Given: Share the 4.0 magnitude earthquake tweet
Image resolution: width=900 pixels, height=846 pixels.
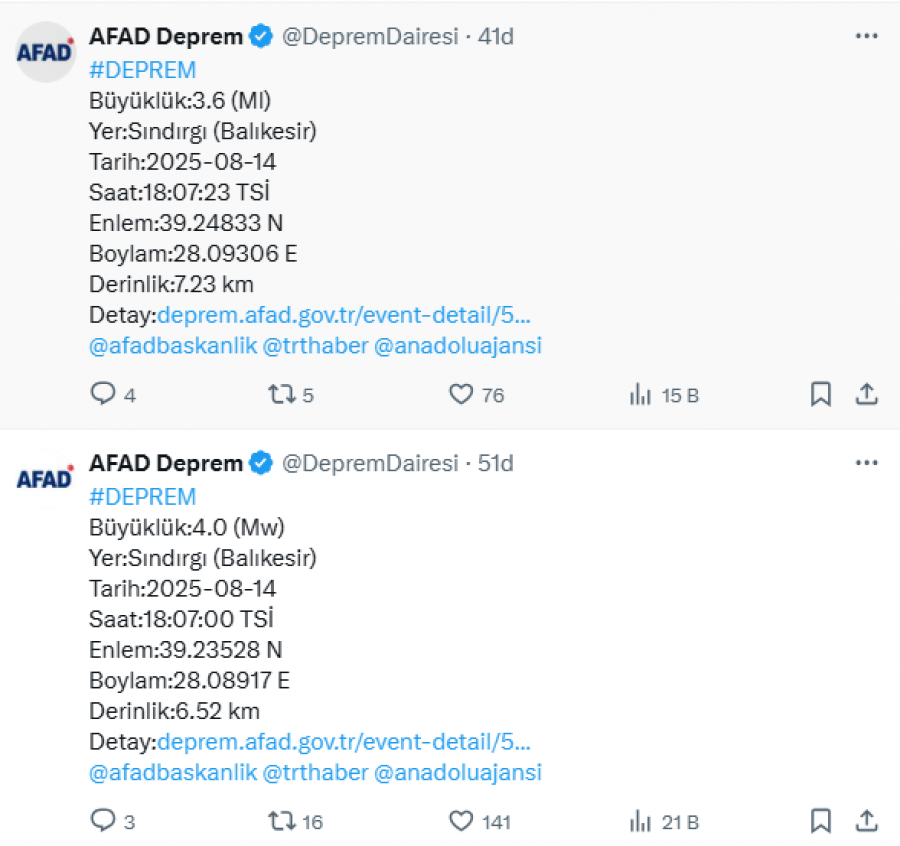Looking at the screenshot, I should pos(867,821).
